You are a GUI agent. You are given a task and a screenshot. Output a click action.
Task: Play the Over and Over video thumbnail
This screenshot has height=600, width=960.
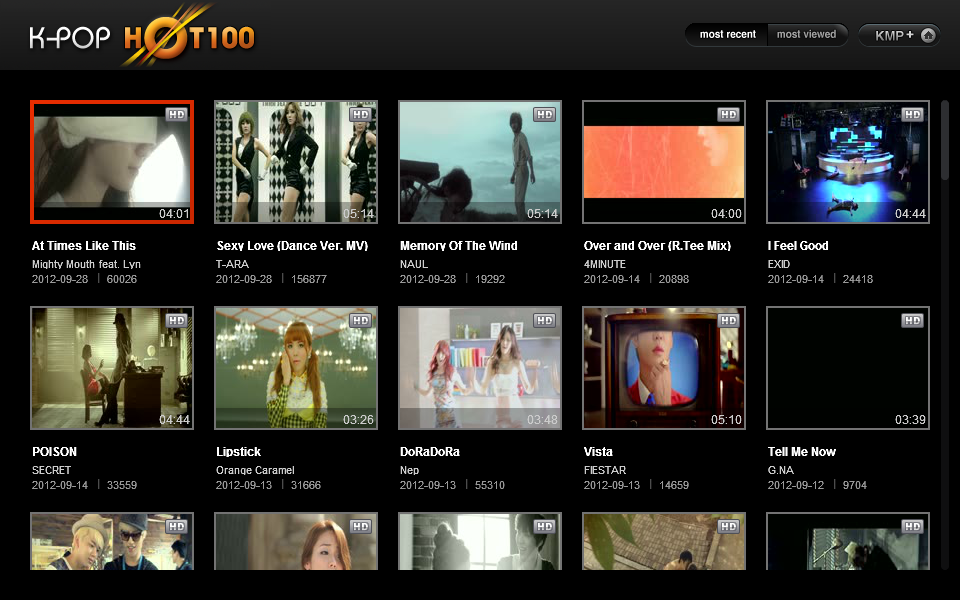[664, 162]
